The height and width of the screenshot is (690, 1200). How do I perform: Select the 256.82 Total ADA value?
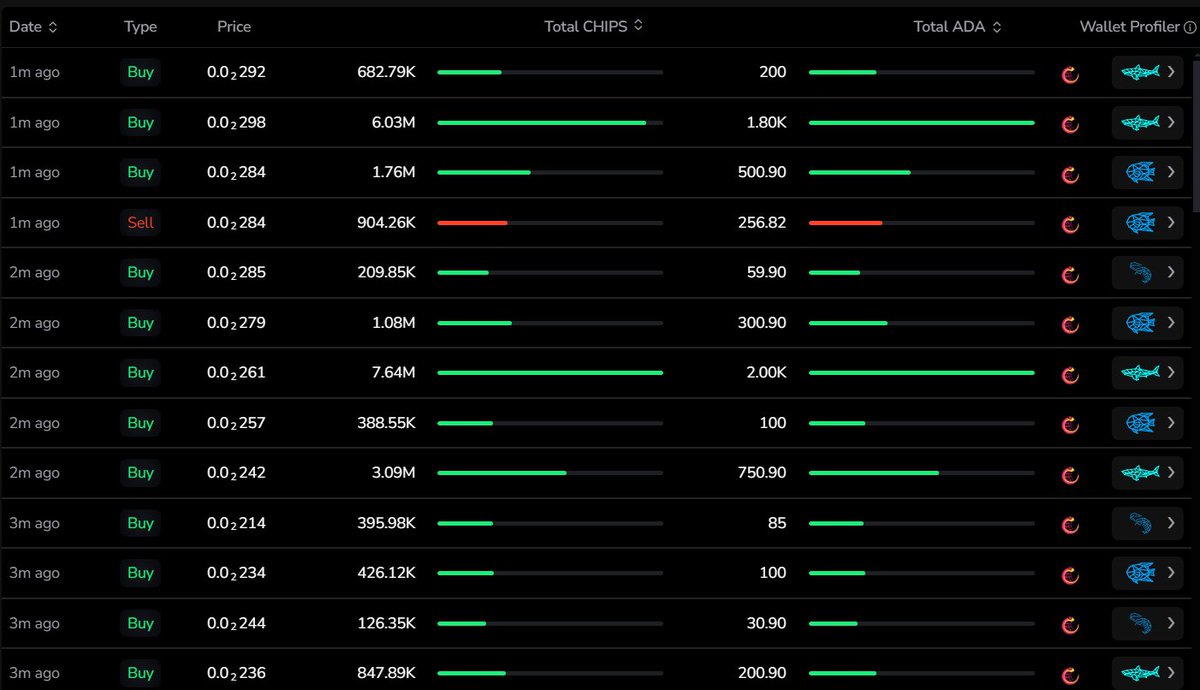pyautogui.click(x=763, y=222)
